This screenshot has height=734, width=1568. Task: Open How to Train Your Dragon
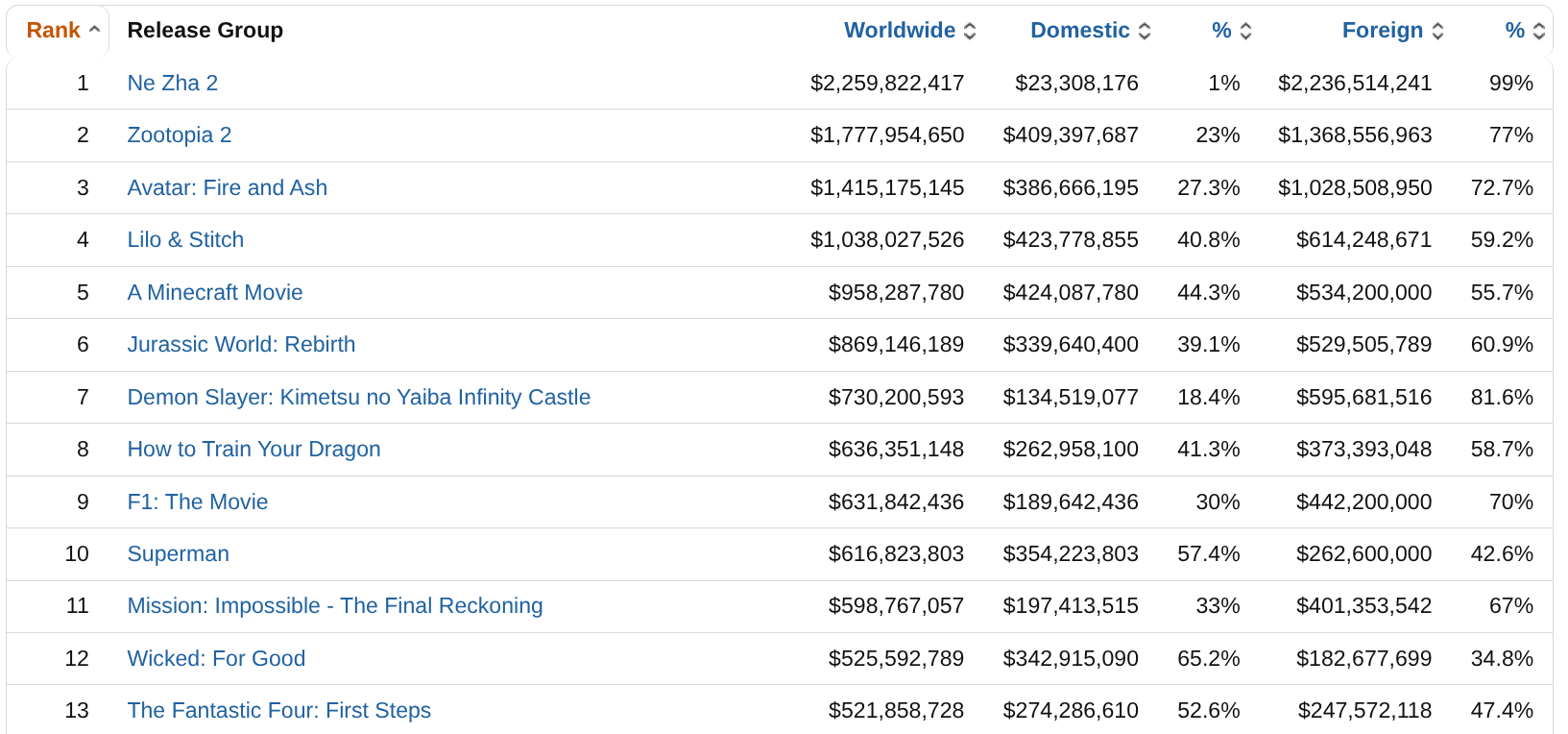(x=254, y=450)
